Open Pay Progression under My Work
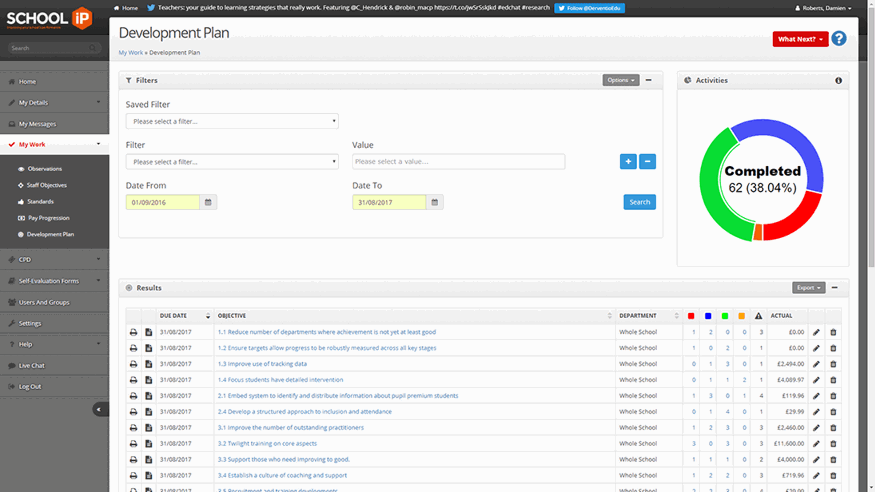 point(49,218)
